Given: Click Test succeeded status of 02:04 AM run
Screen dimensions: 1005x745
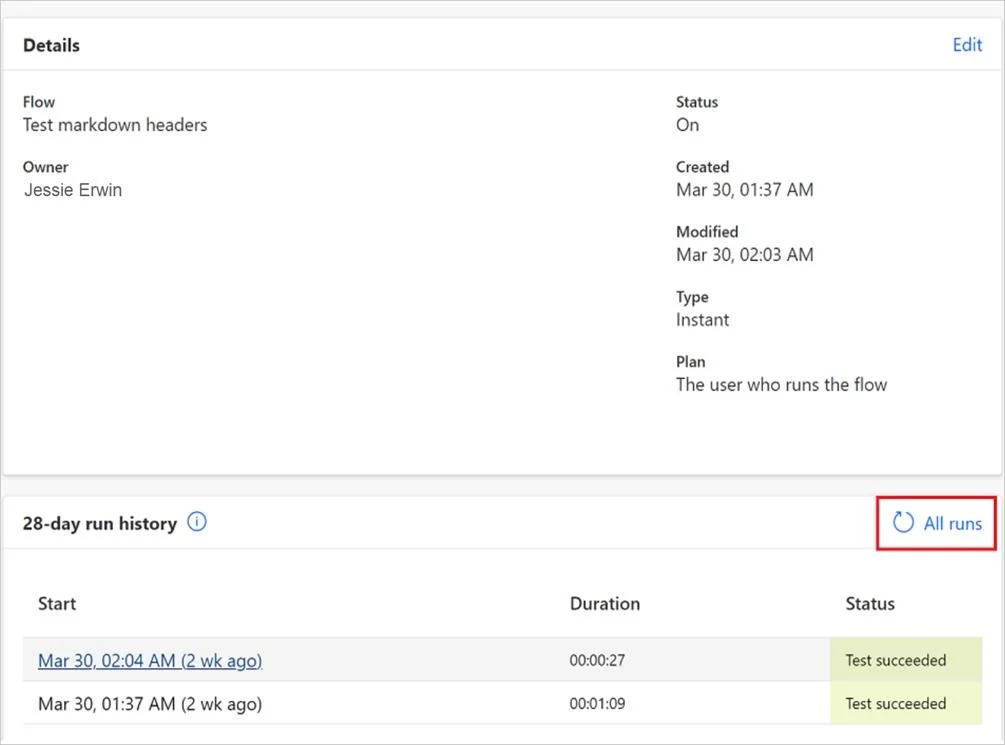Looking at the screenshot, I should click(895, 660).
